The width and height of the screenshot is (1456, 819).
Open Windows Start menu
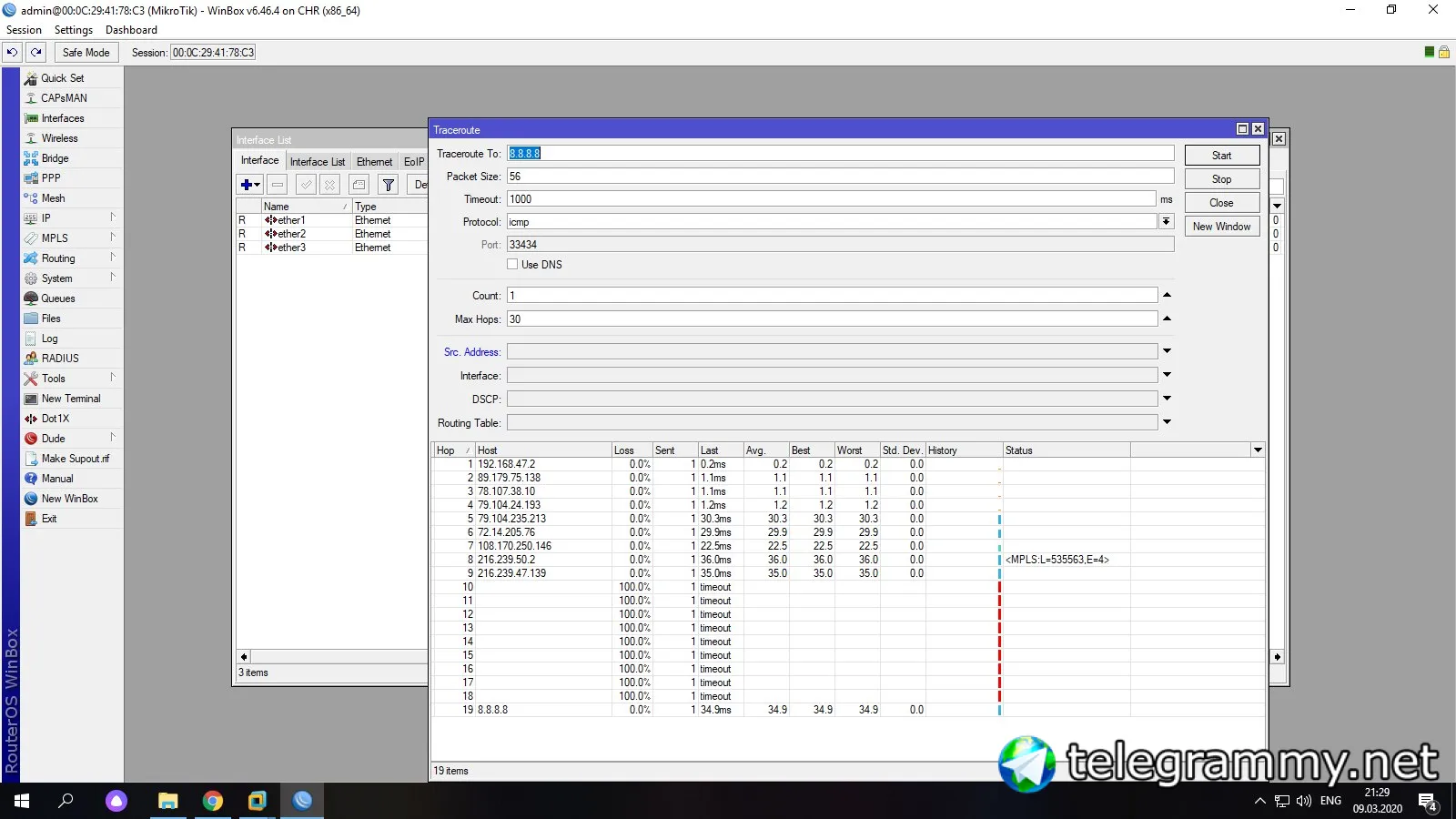click(x=22, y=801)
